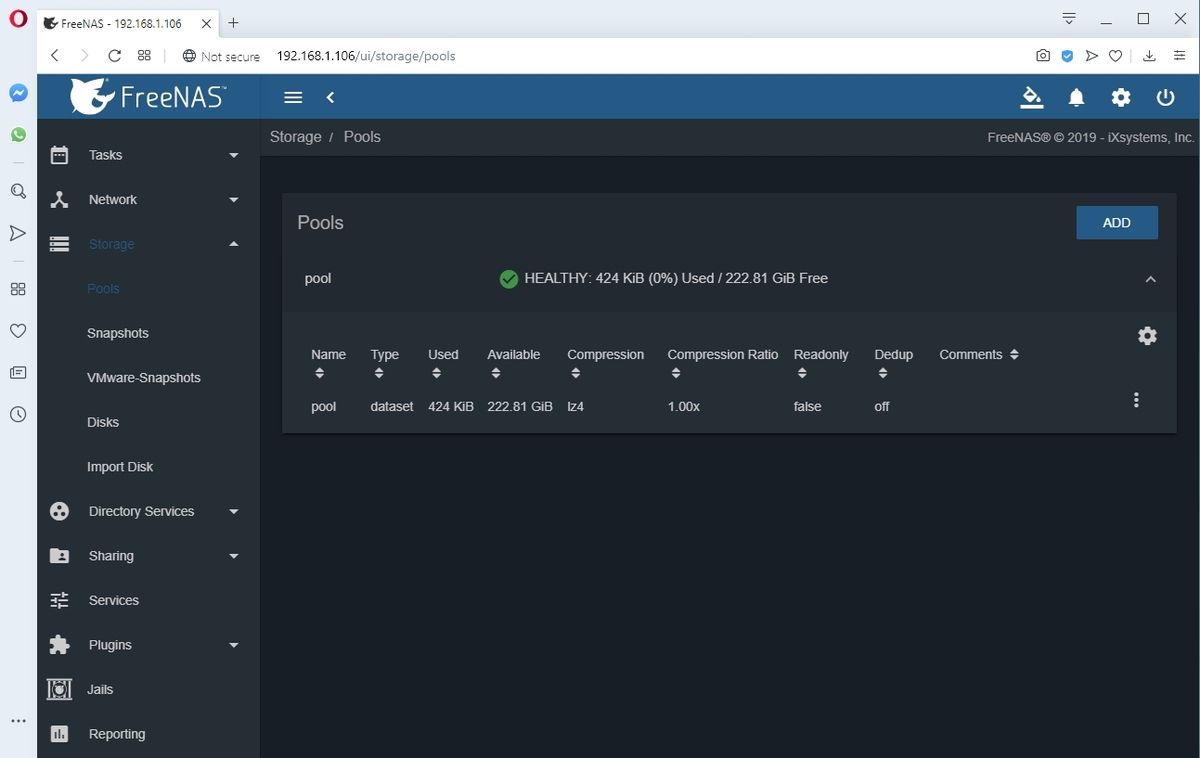Open the pool dataset three-dot actions menu

tap(1136, 399)
